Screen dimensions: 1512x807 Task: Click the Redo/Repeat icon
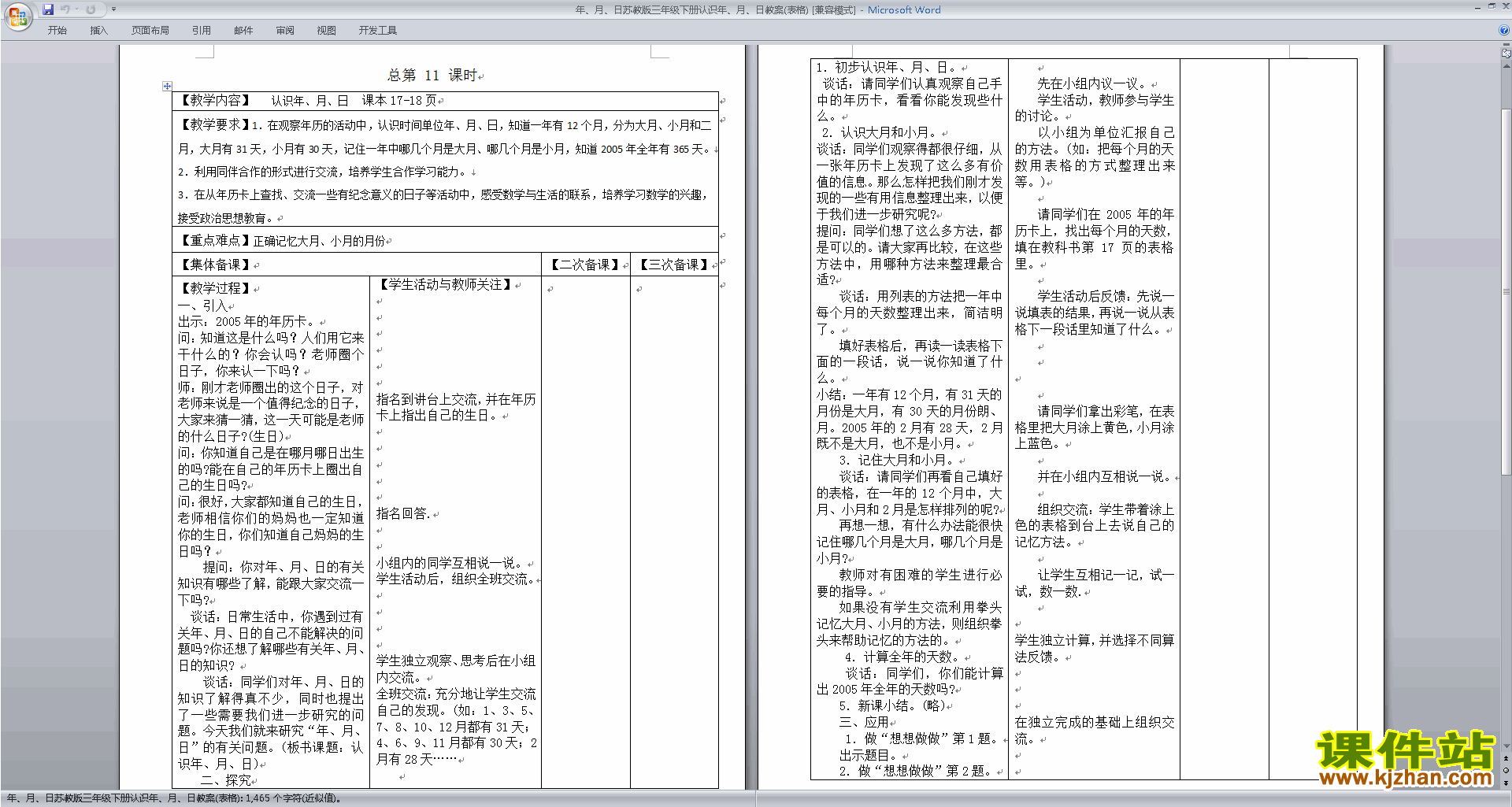point(91,9)
